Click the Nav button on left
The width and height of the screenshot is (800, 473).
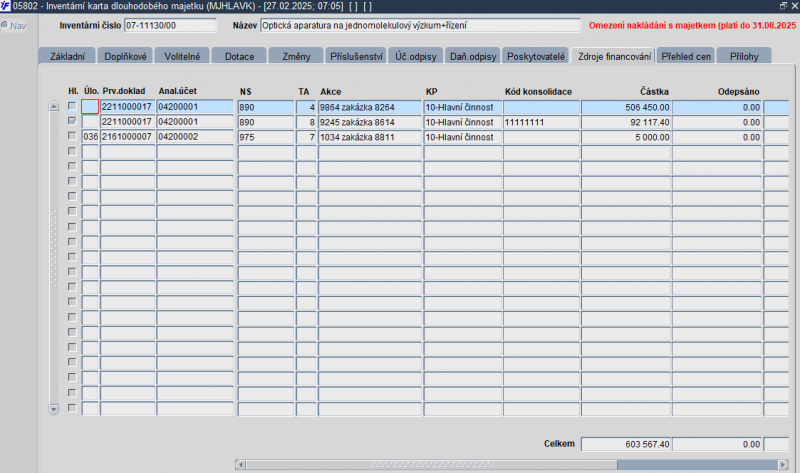(x=14, y=26)
